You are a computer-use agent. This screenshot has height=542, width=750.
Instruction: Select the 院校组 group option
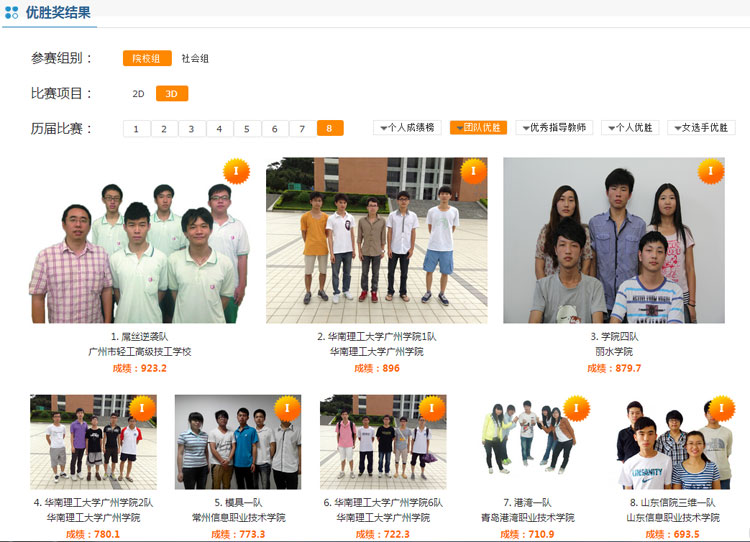148,59
